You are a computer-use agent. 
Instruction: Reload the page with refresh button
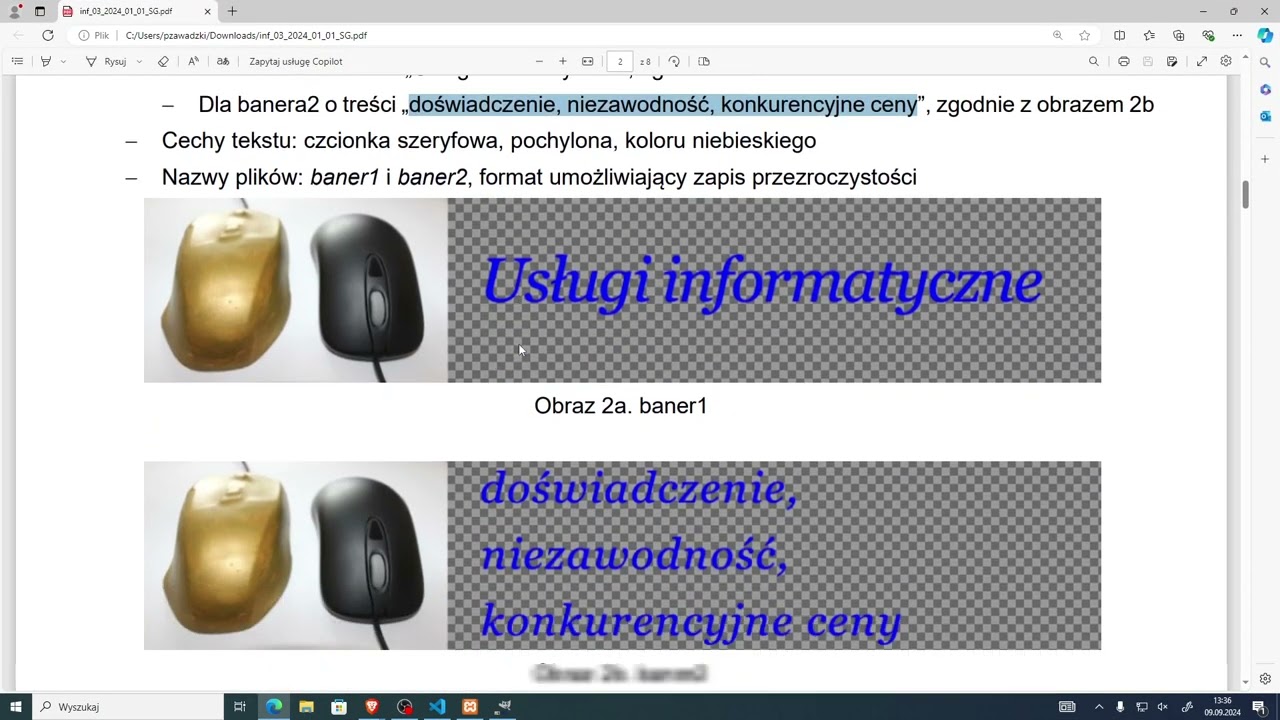(x=47, y=35)
